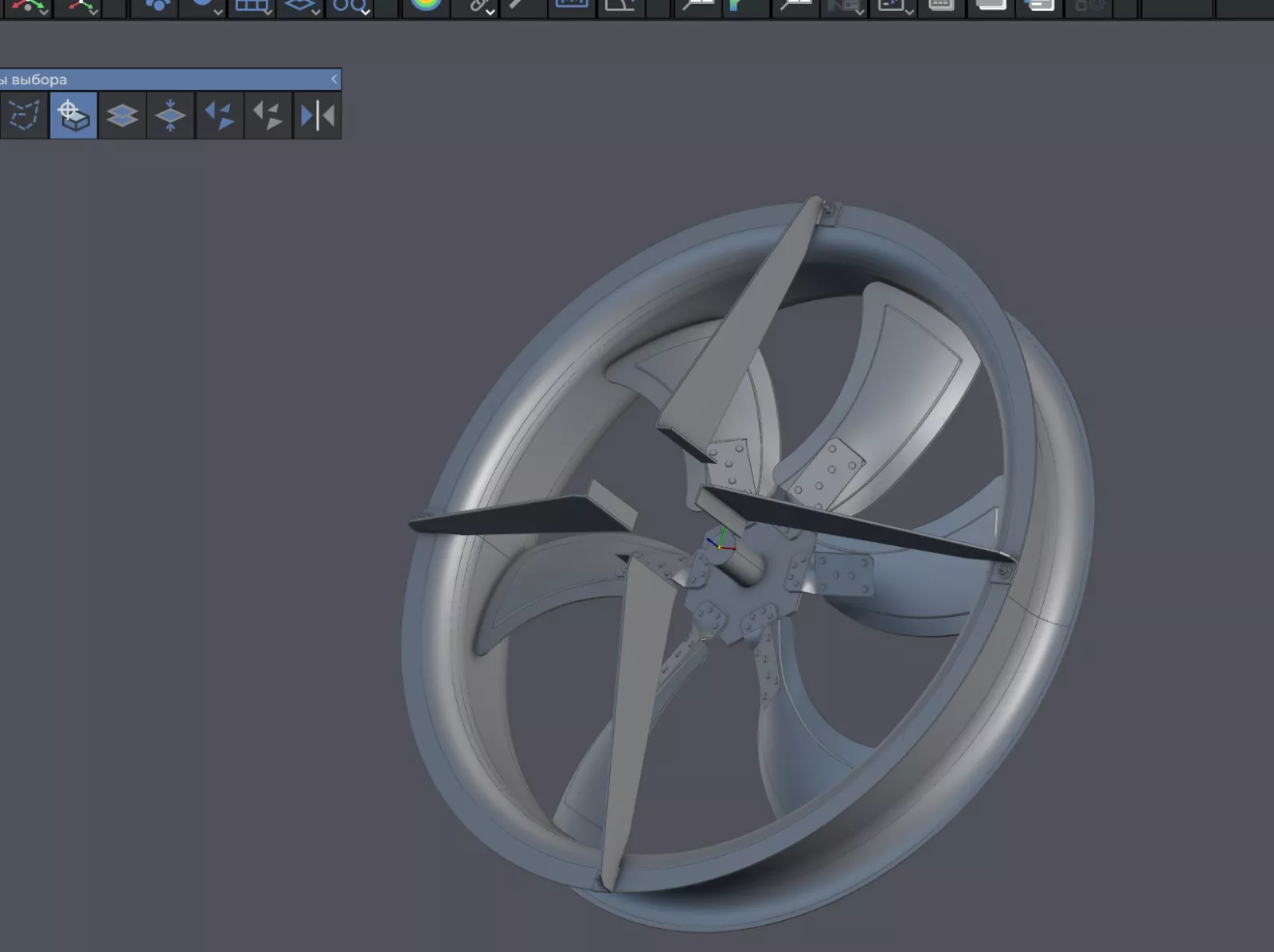Viewport: 1274px width, 952px height.
Task: Select the grey triangles selection icon
Action: [268, 115]
